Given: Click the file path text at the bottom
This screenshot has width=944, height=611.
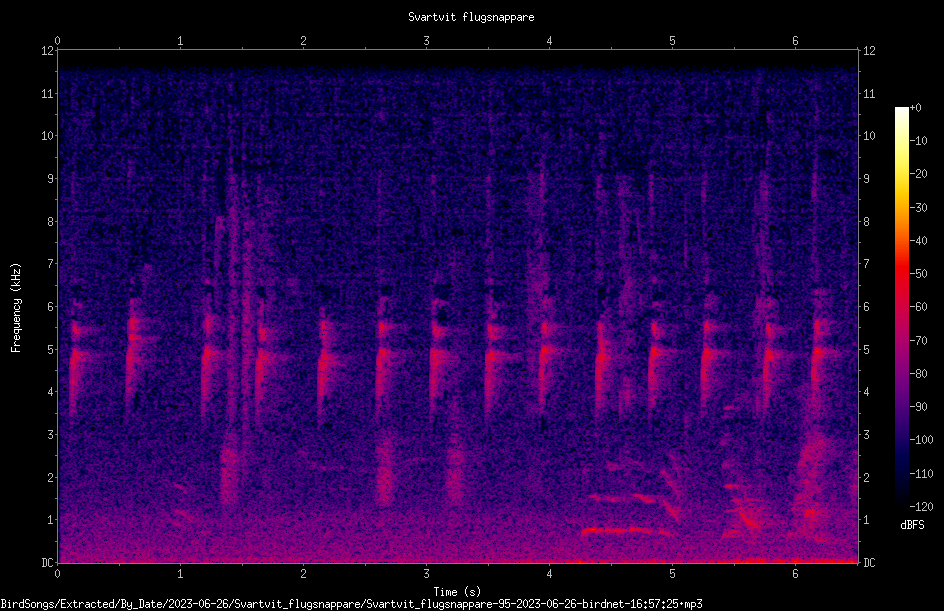Looking at the screenshot, I should [x=352, y=604].
